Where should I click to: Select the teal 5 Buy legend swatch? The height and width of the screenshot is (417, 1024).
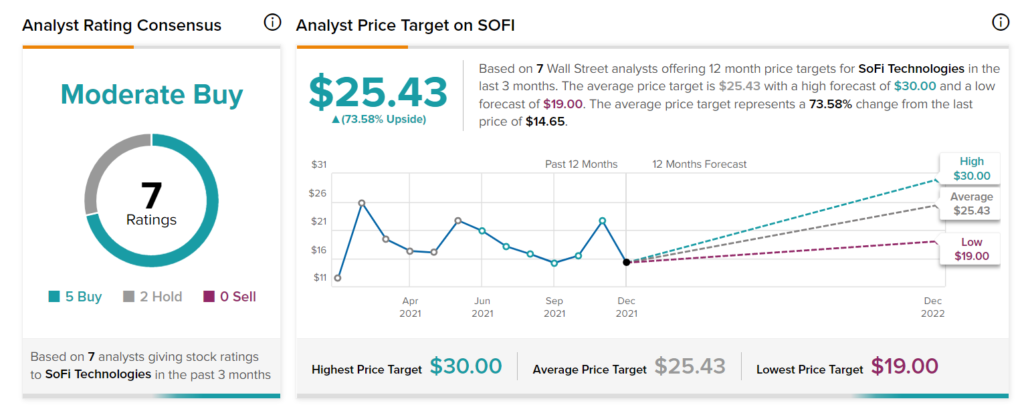(x=54, y=297)
